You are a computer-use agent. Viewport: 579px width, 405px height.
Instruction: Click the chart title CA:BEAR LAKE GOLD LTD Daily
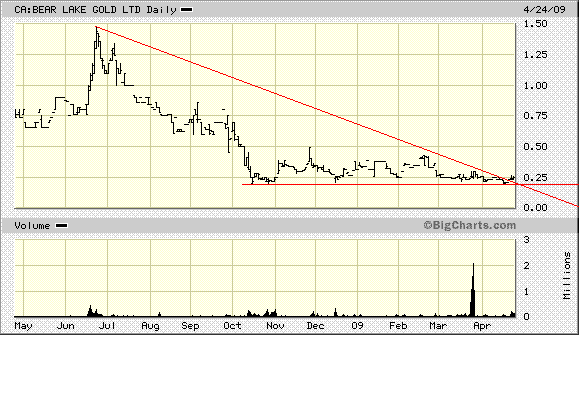(95, 10)
